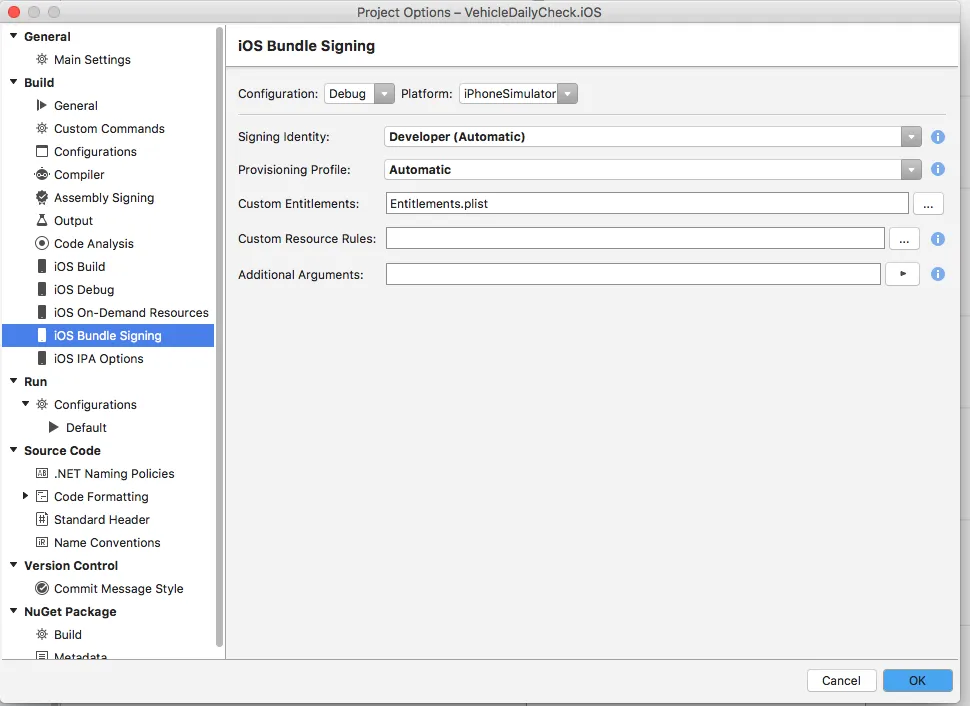Click the Commit Message Style check icon

42,589
